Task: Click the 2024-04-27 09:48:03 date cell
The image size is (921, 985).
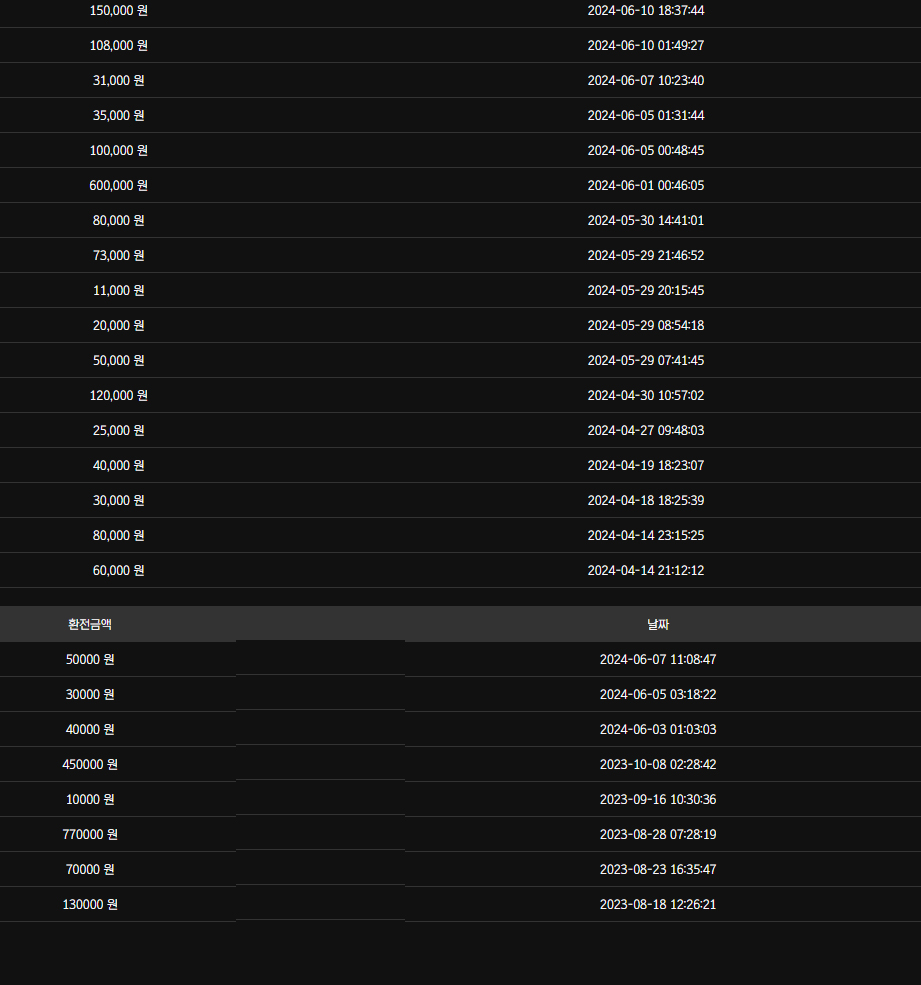Action: pos(645,430)
